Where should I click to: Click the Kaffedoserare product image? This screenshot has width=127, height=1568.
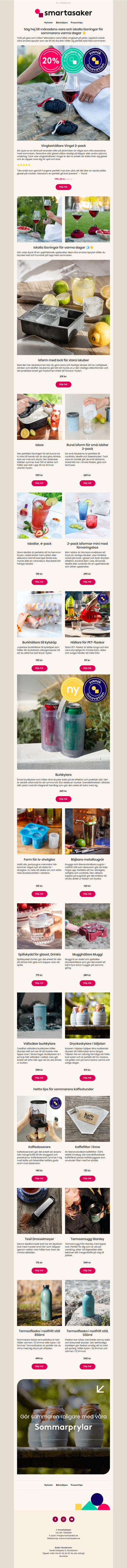pos(39,1119)
